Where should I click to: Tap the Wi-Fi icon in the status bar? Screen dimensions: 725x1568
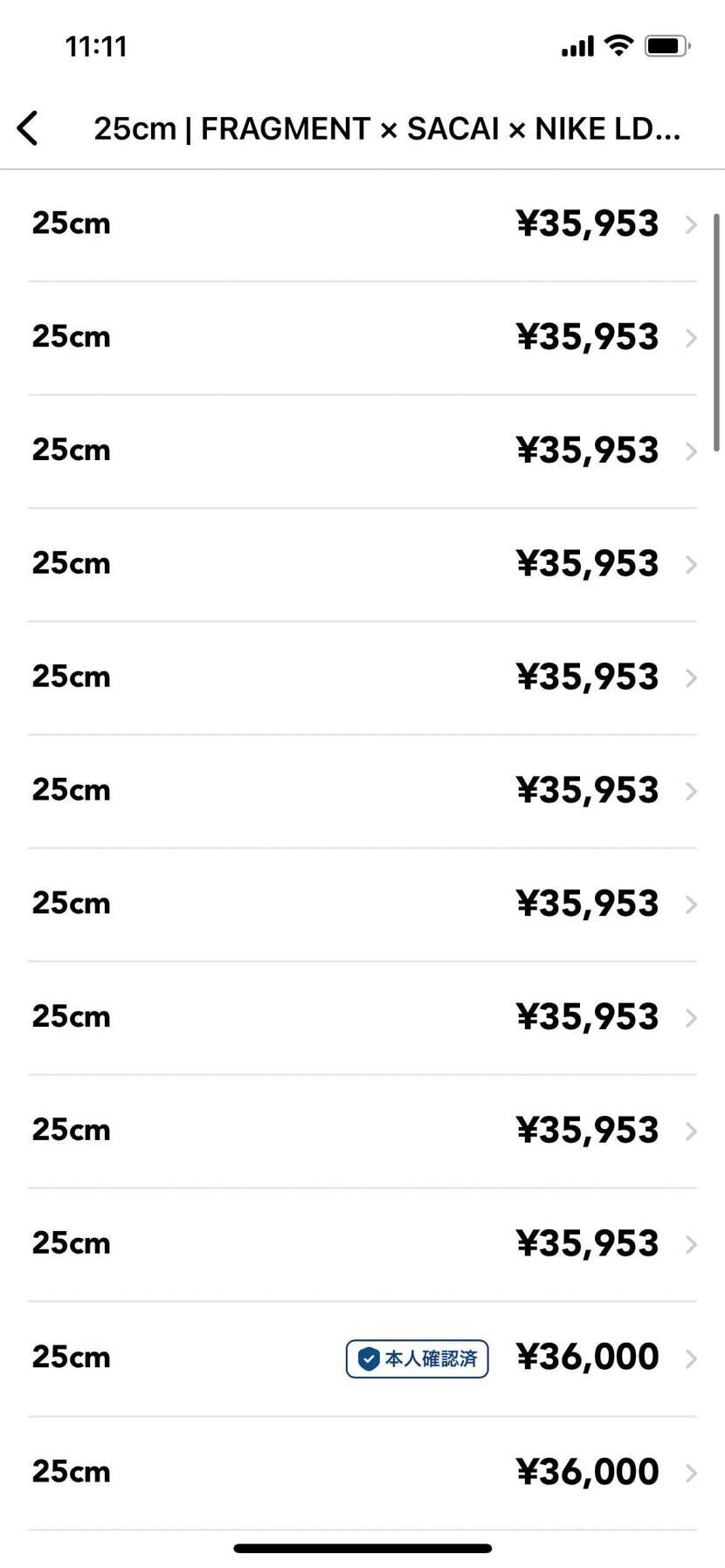[618, 45]
